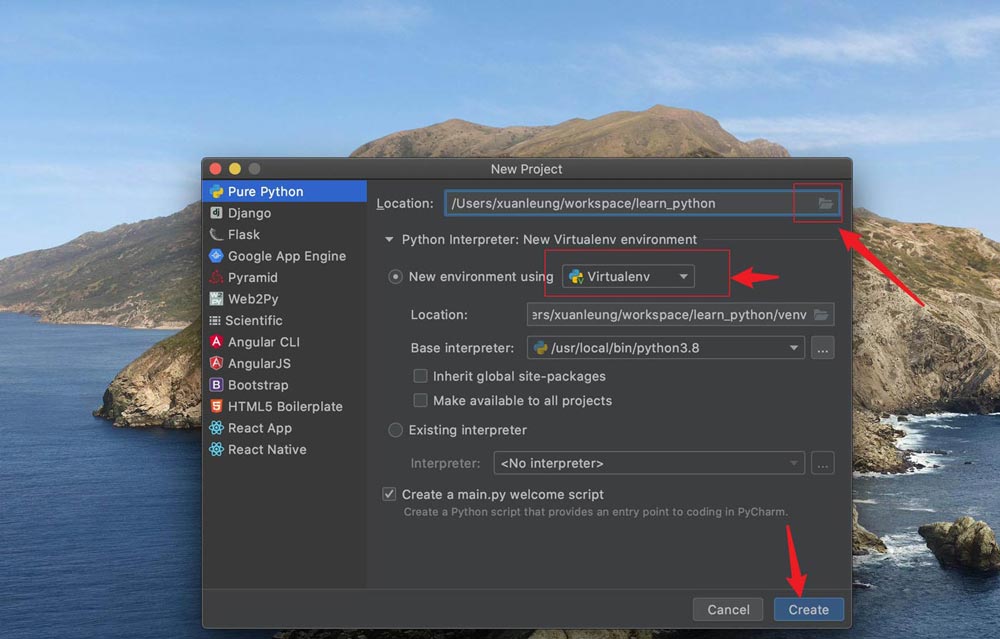
Task: Minimize the New Project dialog
Action: [x=235, y=169]
